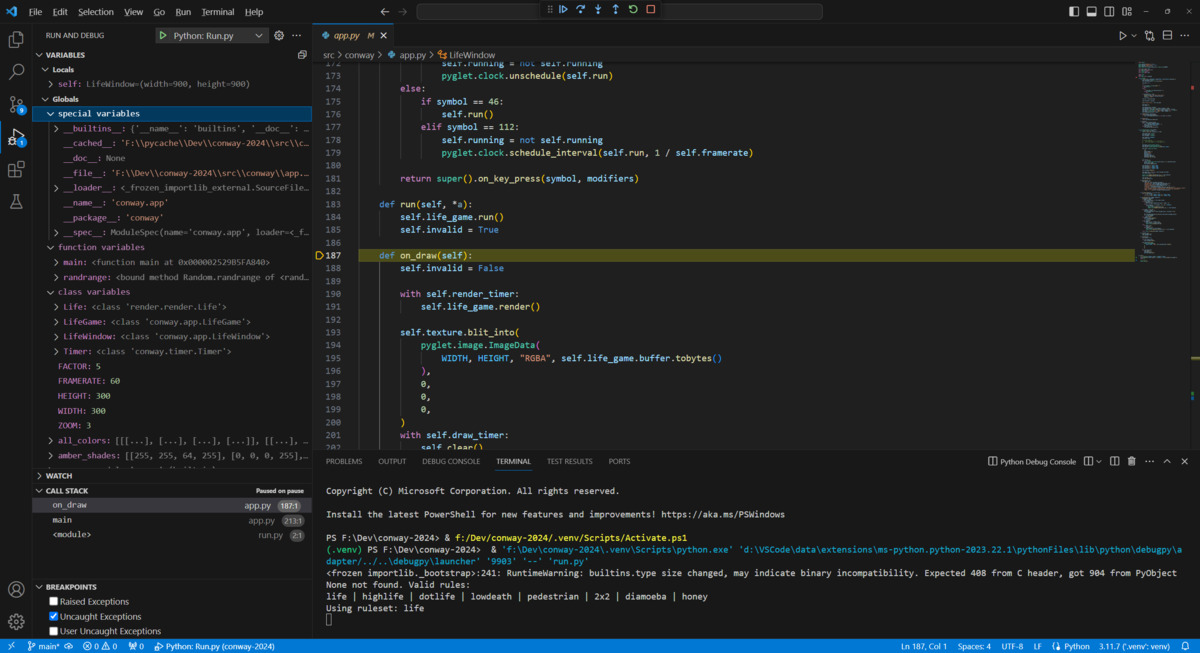This screenshot has width=1200, height=653.
Task: Enable User Uncaught Exceptions breakpoints
Action: [x=53, y=630]
